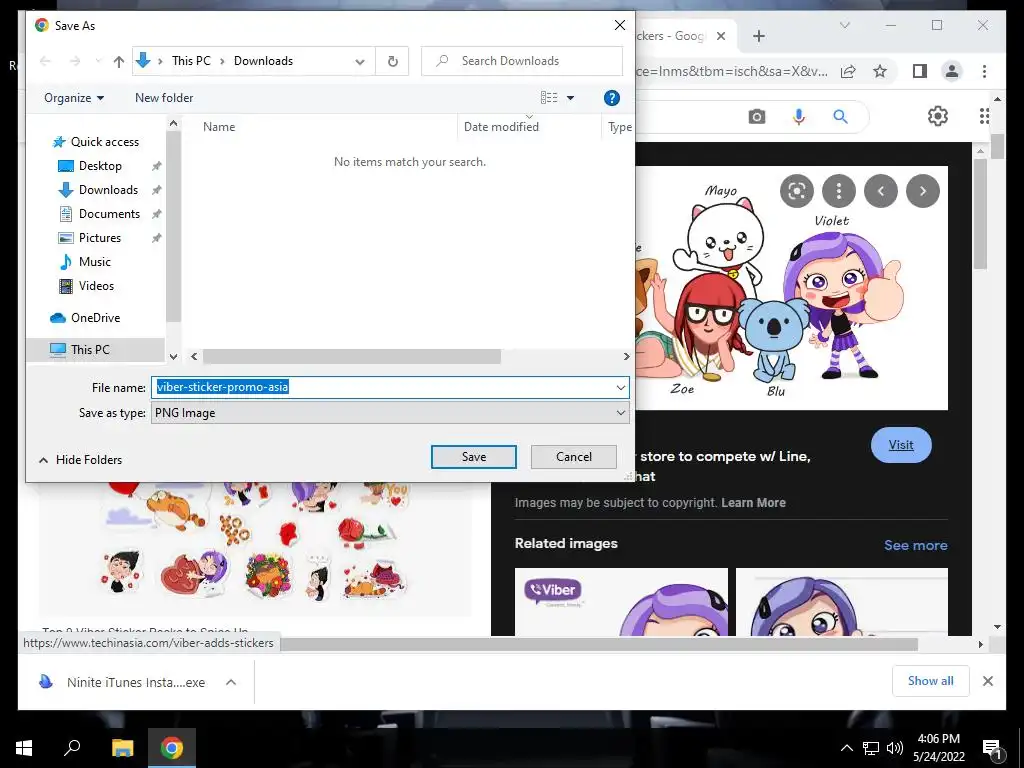Expand Ninite iTunes download options chevron
This screenshot has height=768, width=1024.
(x=231, y=682)
